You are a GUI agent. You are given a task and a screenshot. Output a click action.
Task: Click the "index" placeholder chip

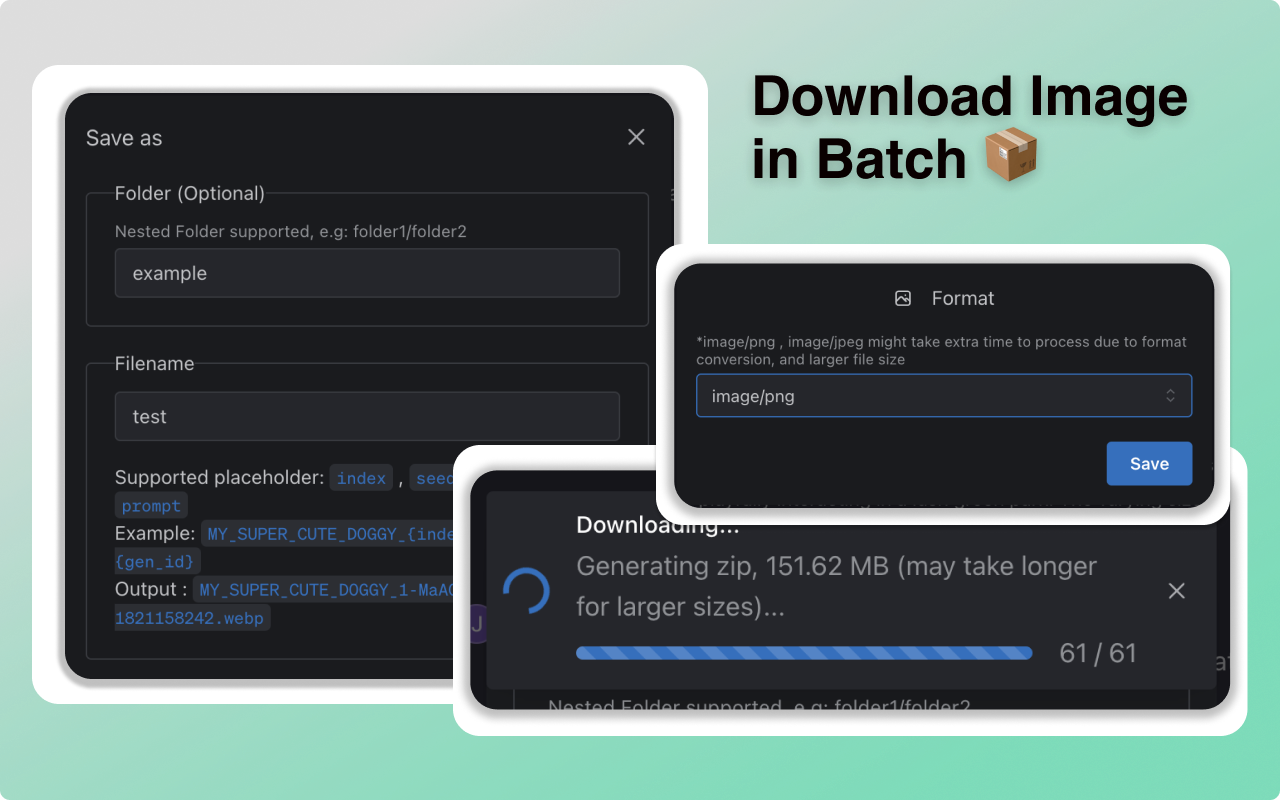[x=361, y=478]
